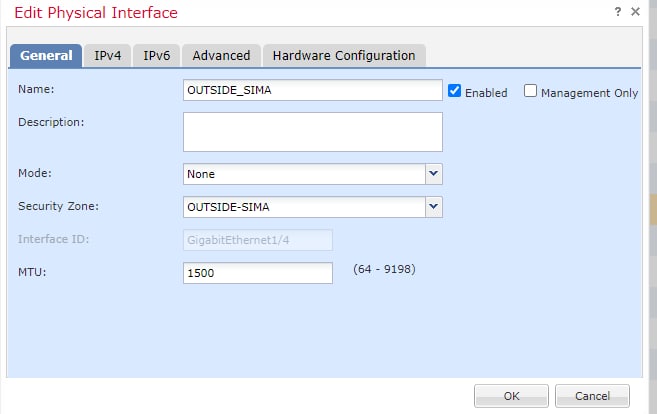This screenshot has width=657, height=414.
Task: Click the Mode: label
Action: (x=35, y=173)
